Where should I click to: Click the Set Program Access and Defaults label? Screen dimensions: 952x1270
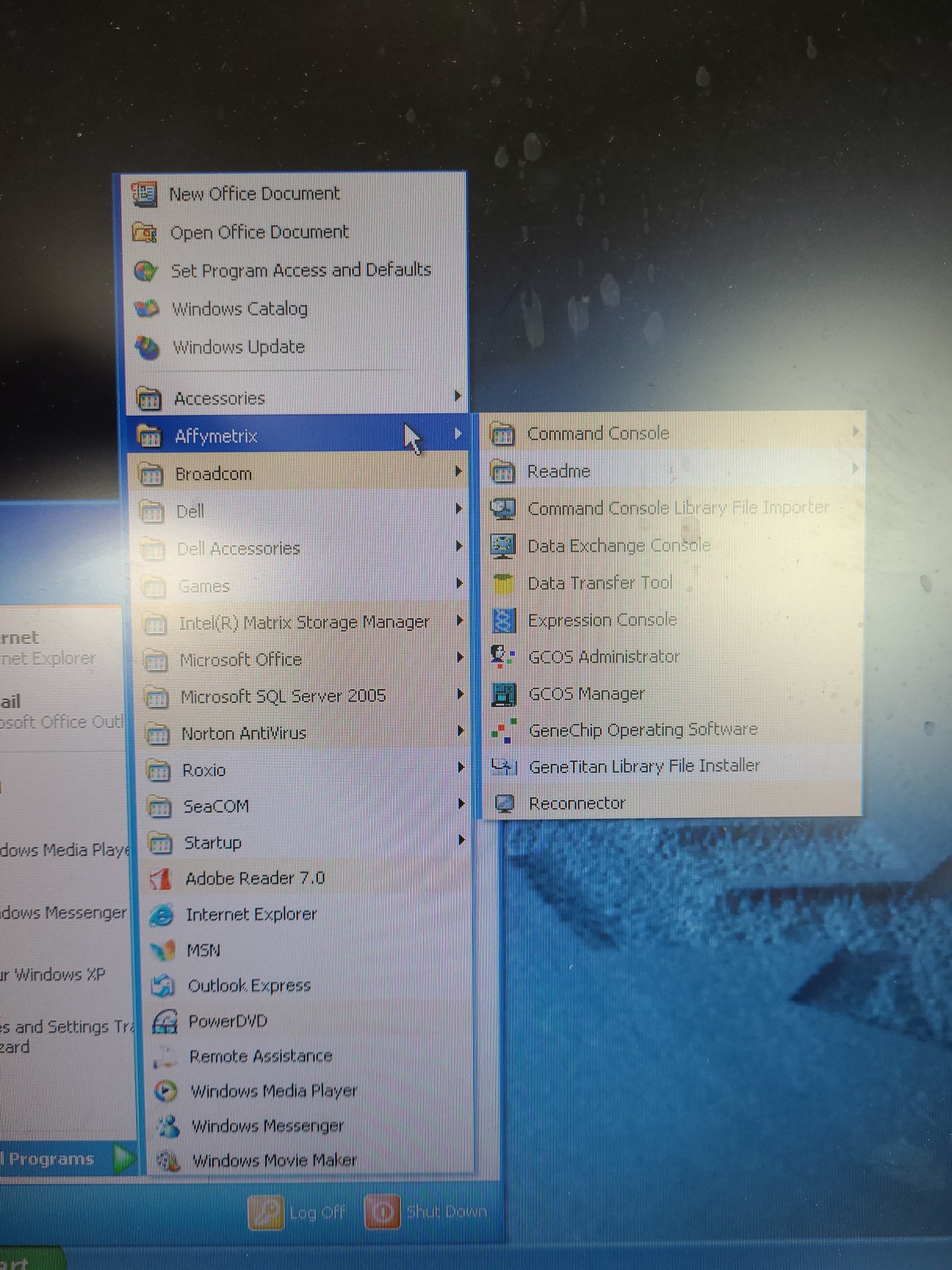tap(301, 270)
